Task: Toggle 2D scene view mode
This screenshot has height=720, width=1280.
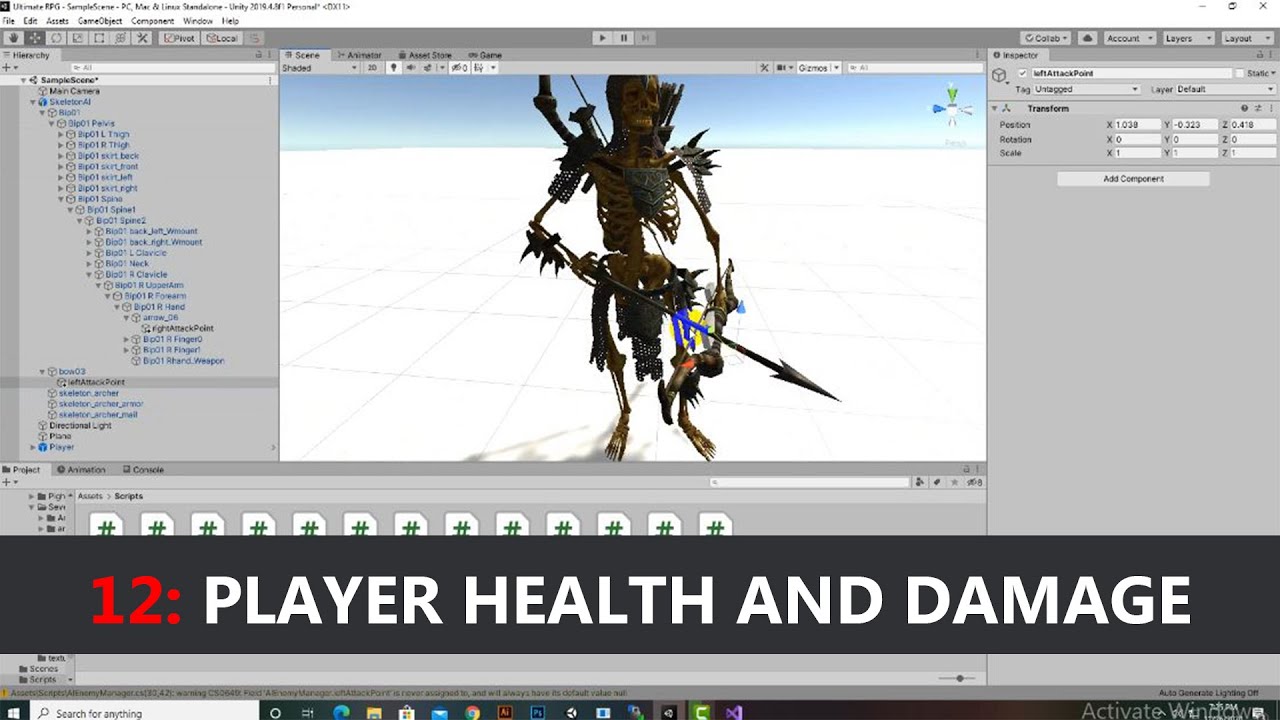Action: (372, 68)
